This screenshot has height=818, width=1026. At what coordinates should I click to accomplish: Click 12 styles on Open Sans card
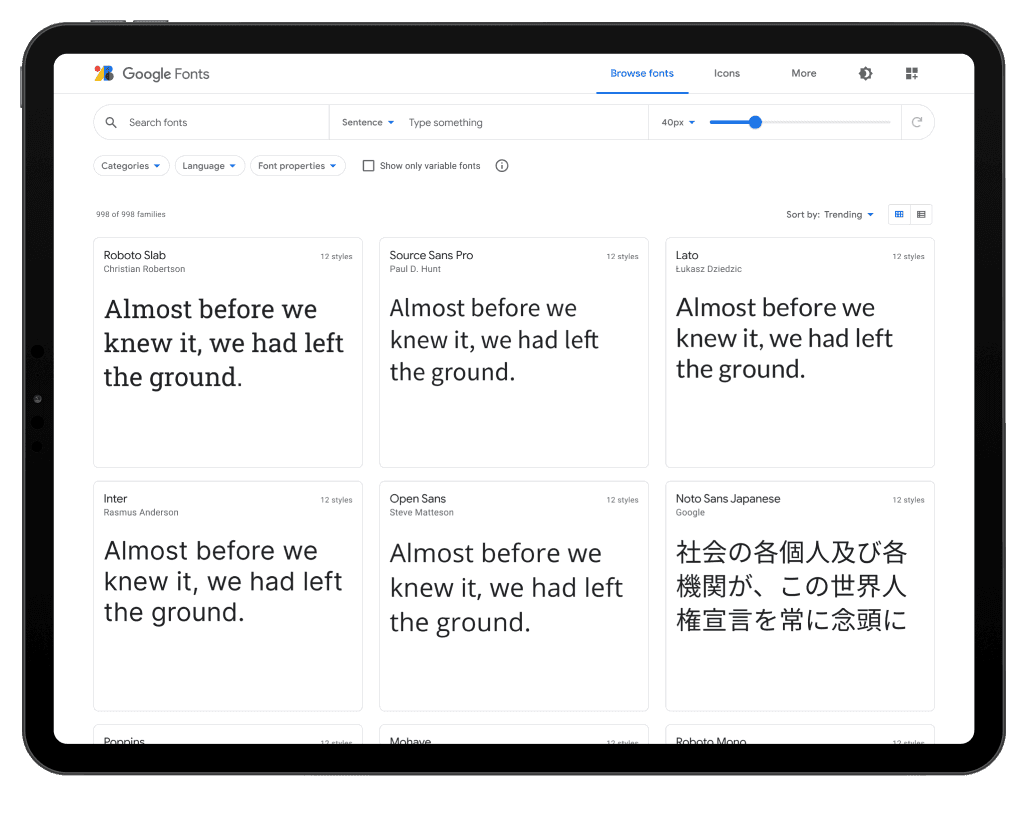point(622,500)
